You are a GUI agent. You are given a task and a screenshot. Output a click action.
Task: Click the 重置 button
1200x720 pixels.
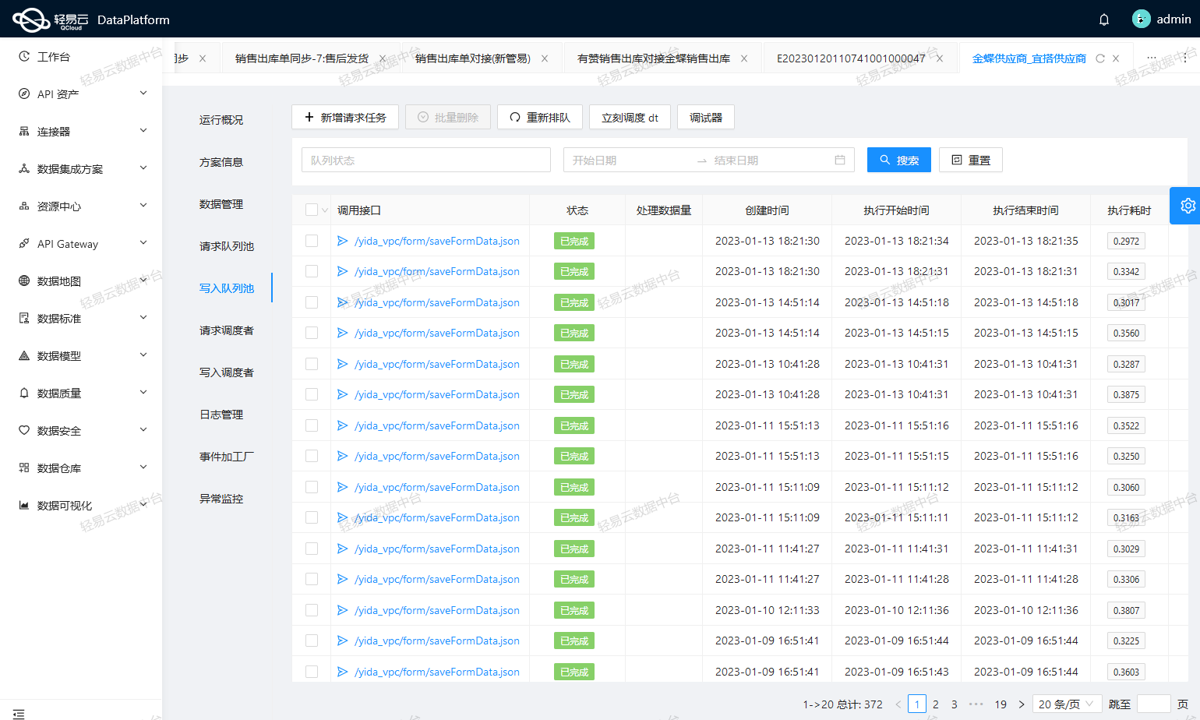click(971, 160)
